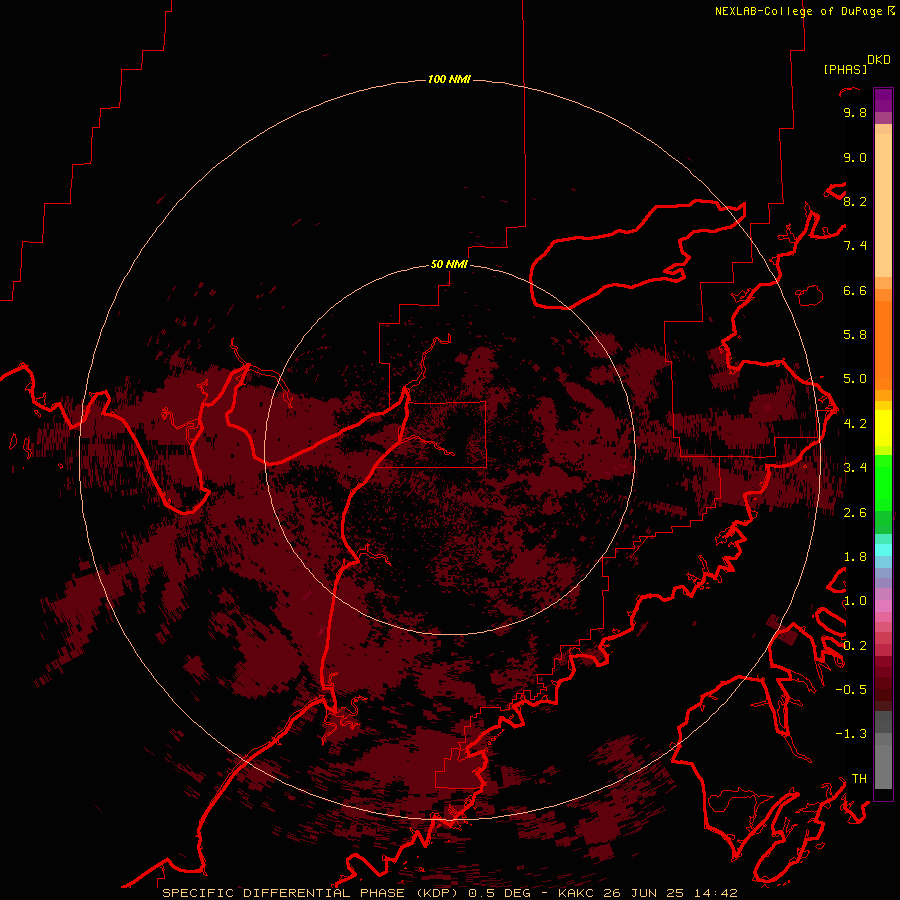
Task: Click the 0.2 legend value
Action: coord(855,646)
